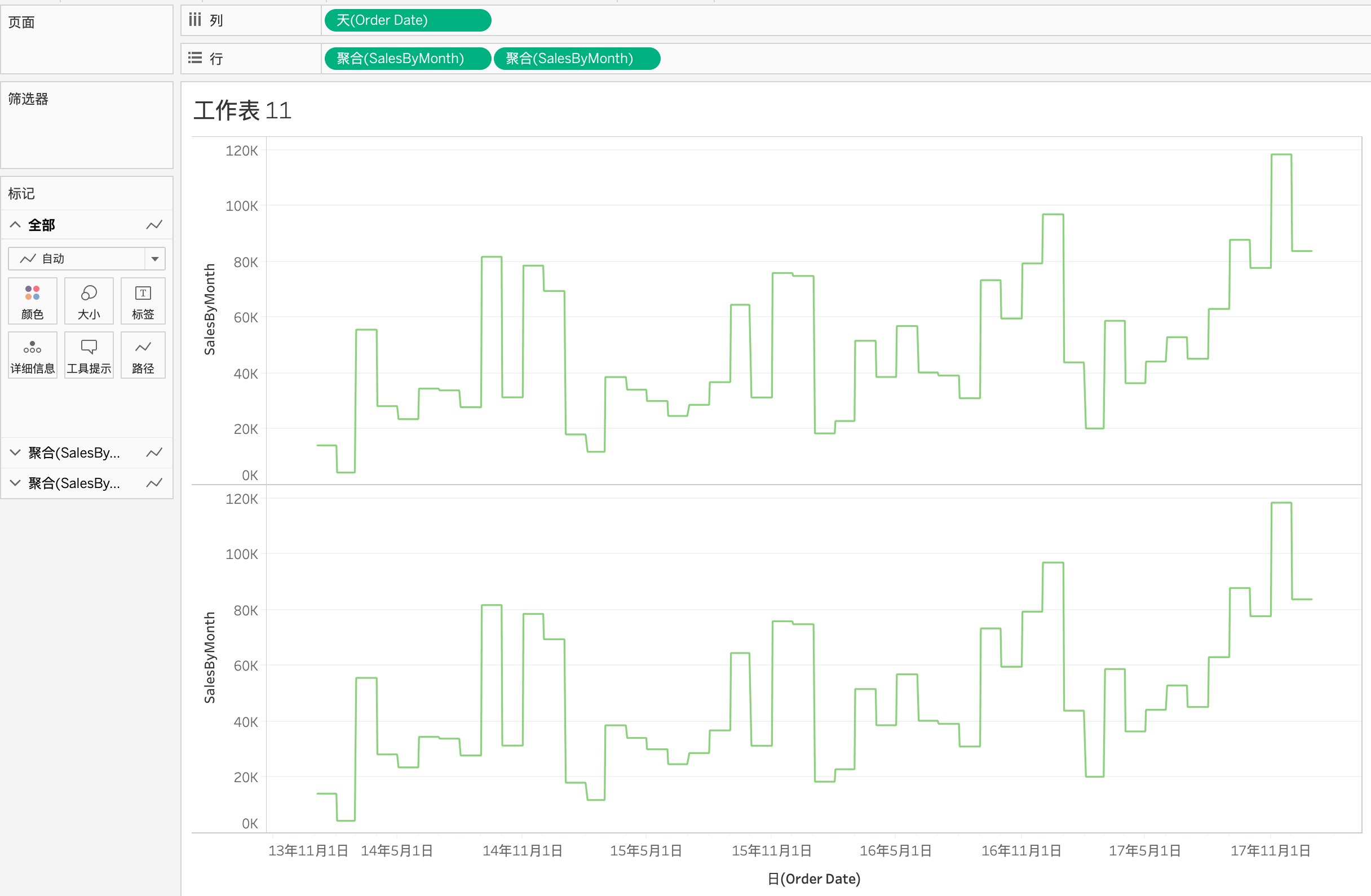Image resolution: width=1371 pixels, height=896 pixels.
Task: Click the sheet title 工作表 11
Action: pyautogui.click(x=242, y=110)
